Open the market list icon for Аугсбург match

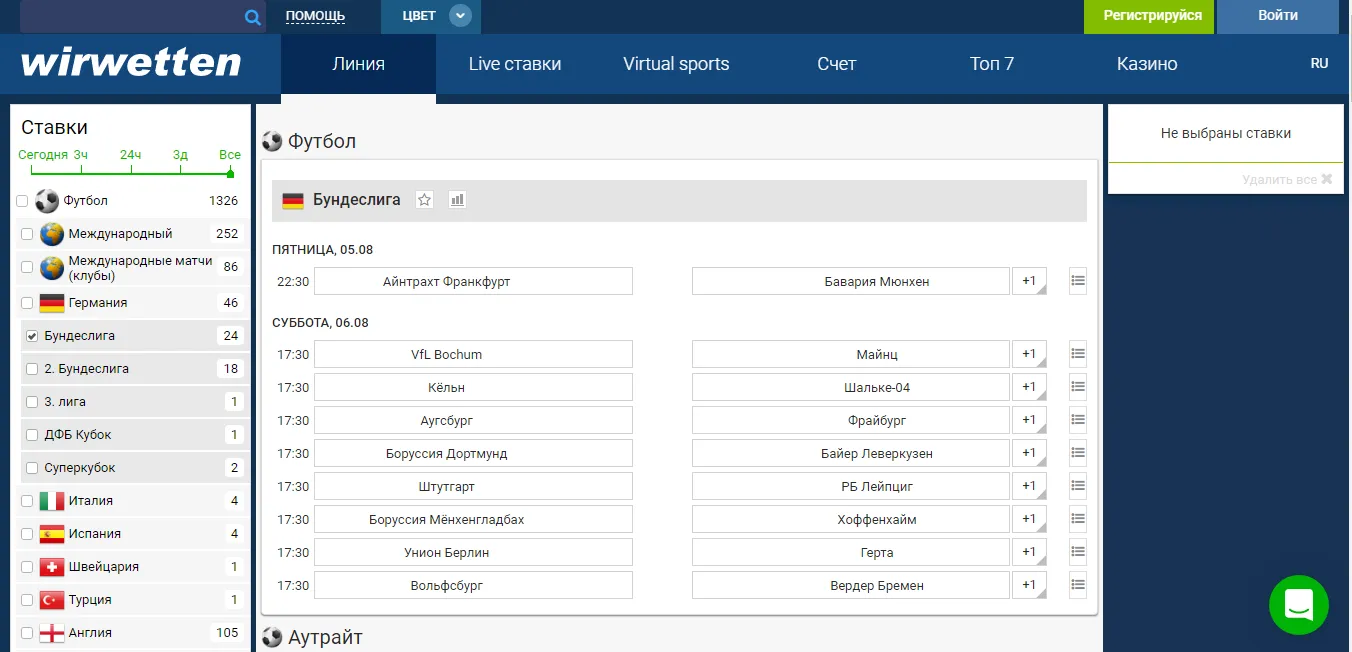[1078, 420]
